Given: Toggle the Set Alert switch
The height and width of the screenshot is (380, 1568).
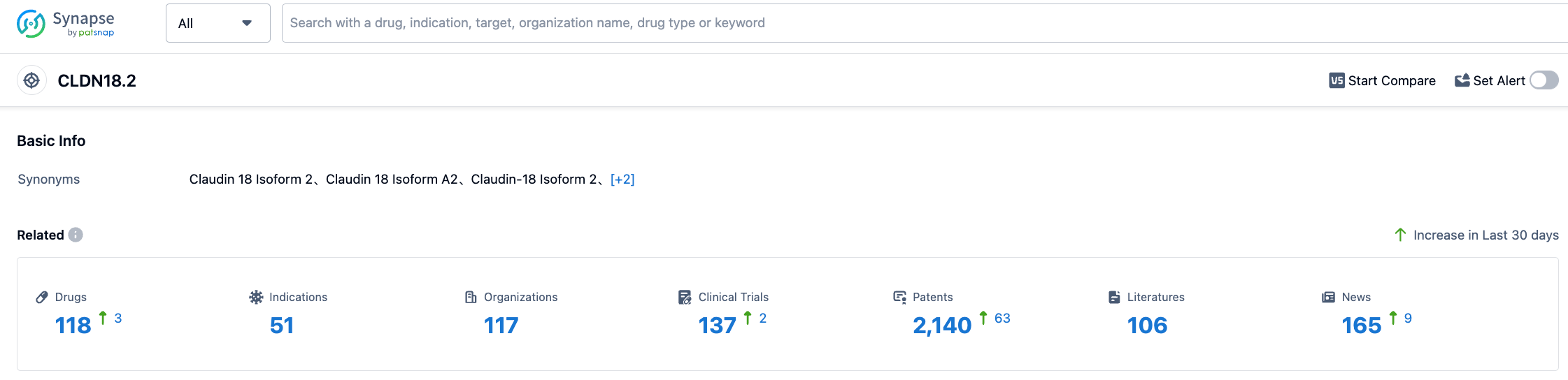Looking at the screenshot, I should click(x=1544, y=80).
